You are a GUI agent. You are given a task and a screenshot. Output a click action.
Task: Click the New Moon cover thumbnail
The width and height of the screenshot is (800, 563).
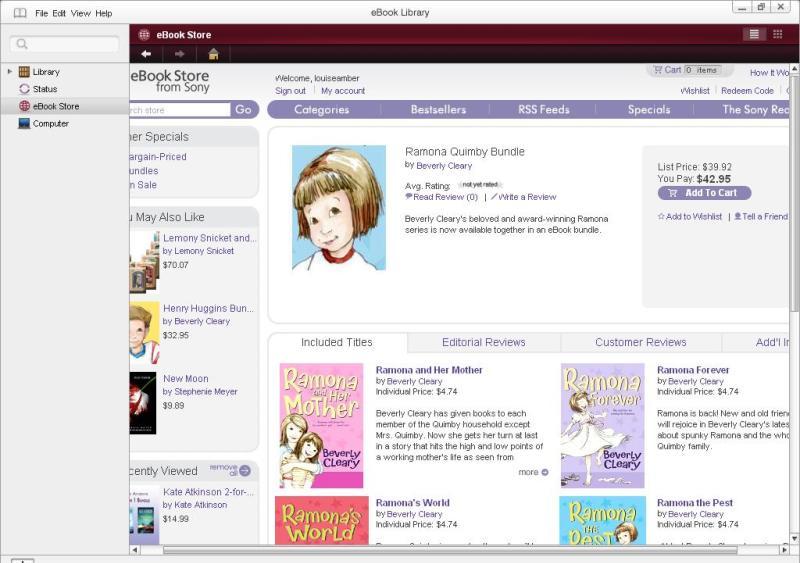tap(143, 403)
